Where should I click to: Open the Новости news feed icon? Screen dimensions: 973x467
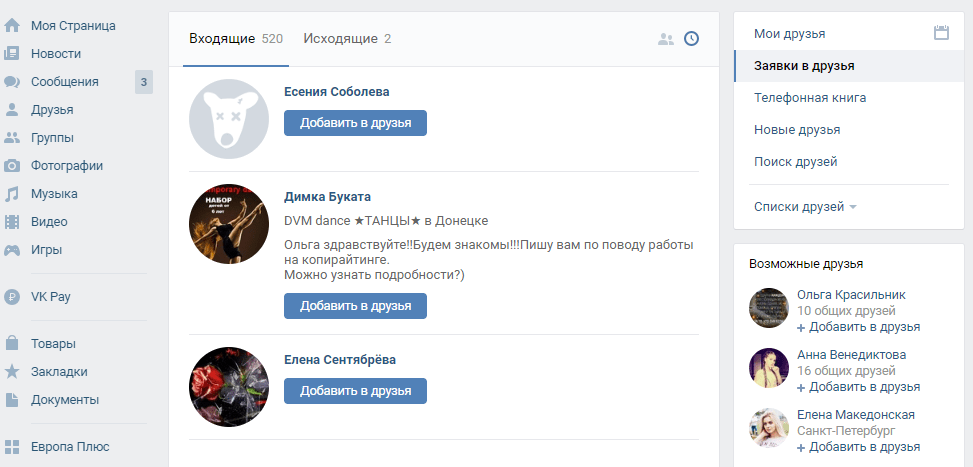pos(12,53)
